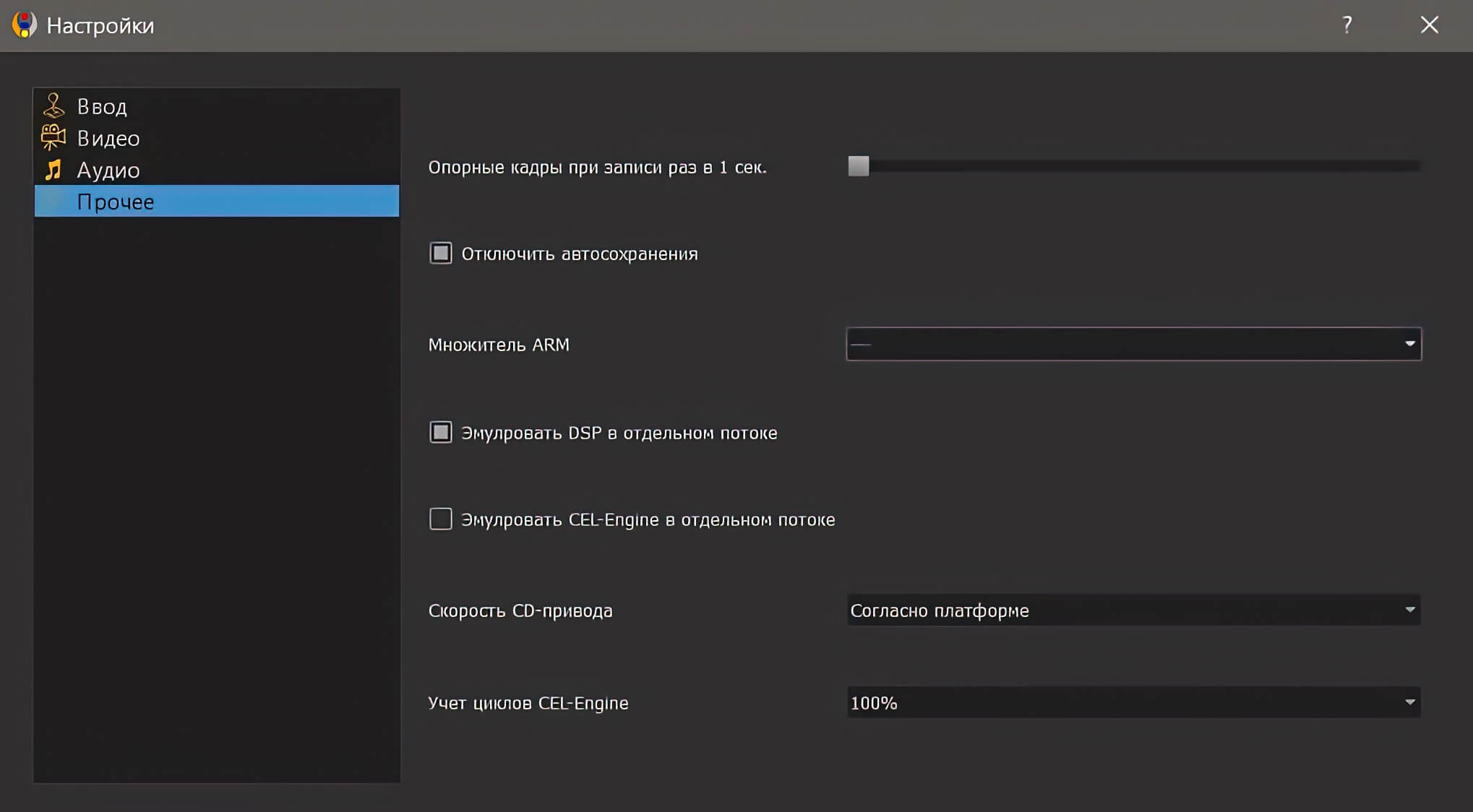Click the question mark help icon
1473x812 pixels.
[1347, 25]
